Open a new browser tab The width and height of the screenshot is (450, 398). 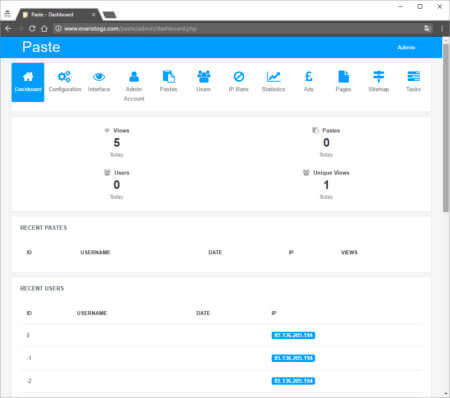(109, 15)
